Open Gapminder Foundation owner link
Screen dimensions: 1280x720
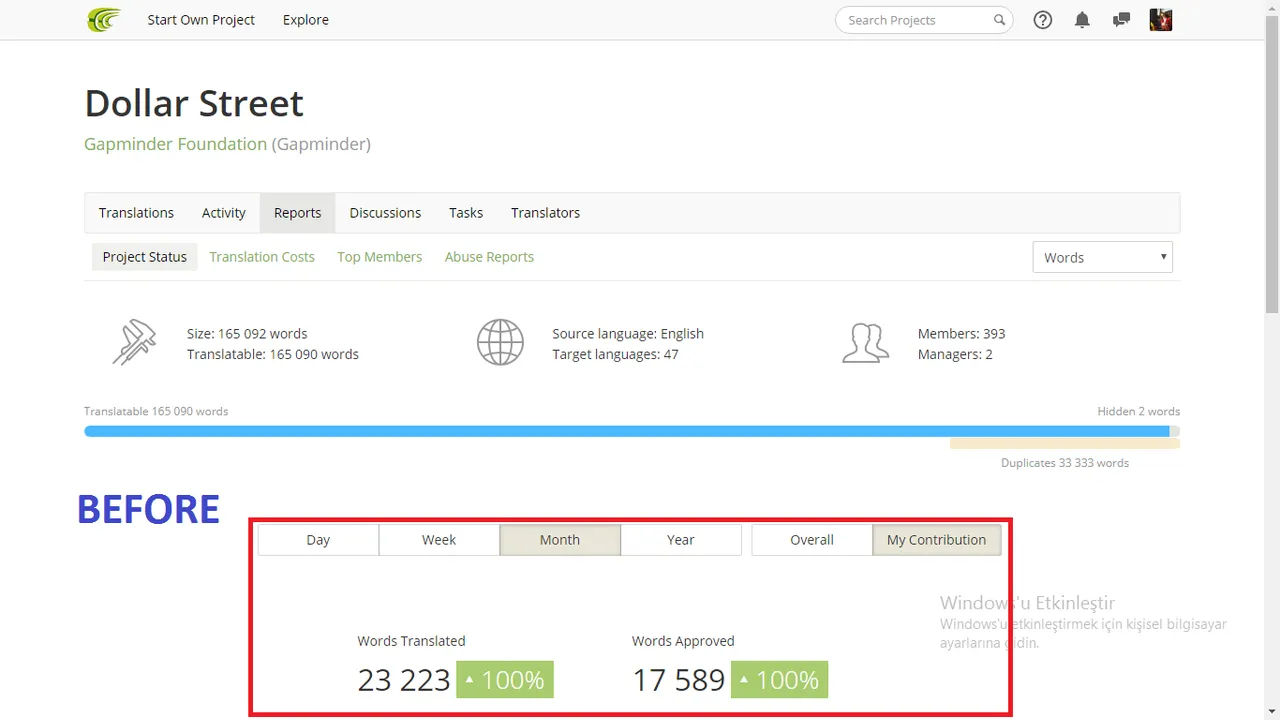pyautogui.click(x=175, y=144)
